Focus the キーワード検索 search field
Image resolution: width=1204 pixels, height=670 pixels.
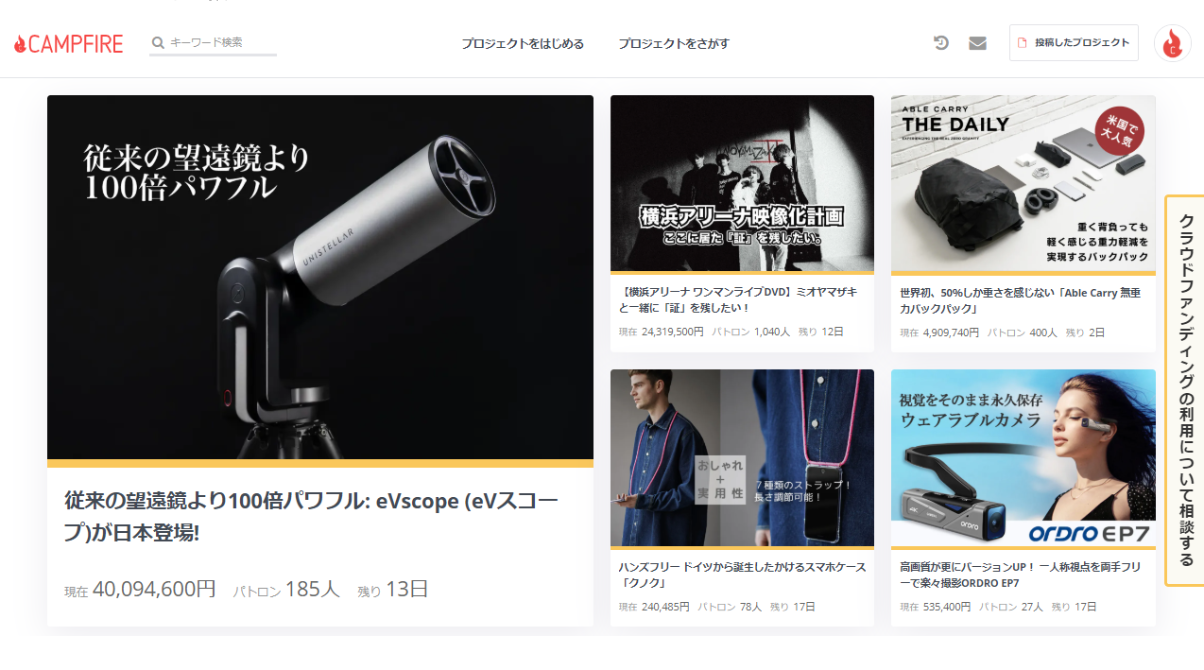click(213, 43)
